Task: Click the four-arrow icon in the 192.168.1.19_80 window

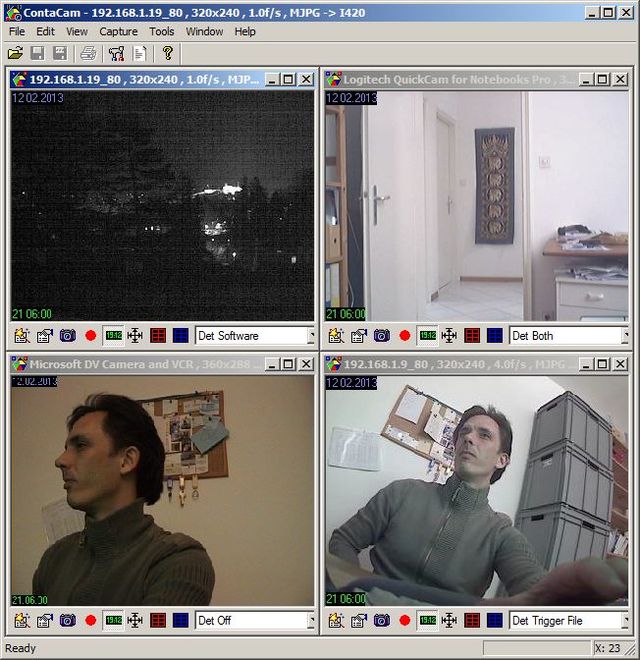Action: [135, 336]
